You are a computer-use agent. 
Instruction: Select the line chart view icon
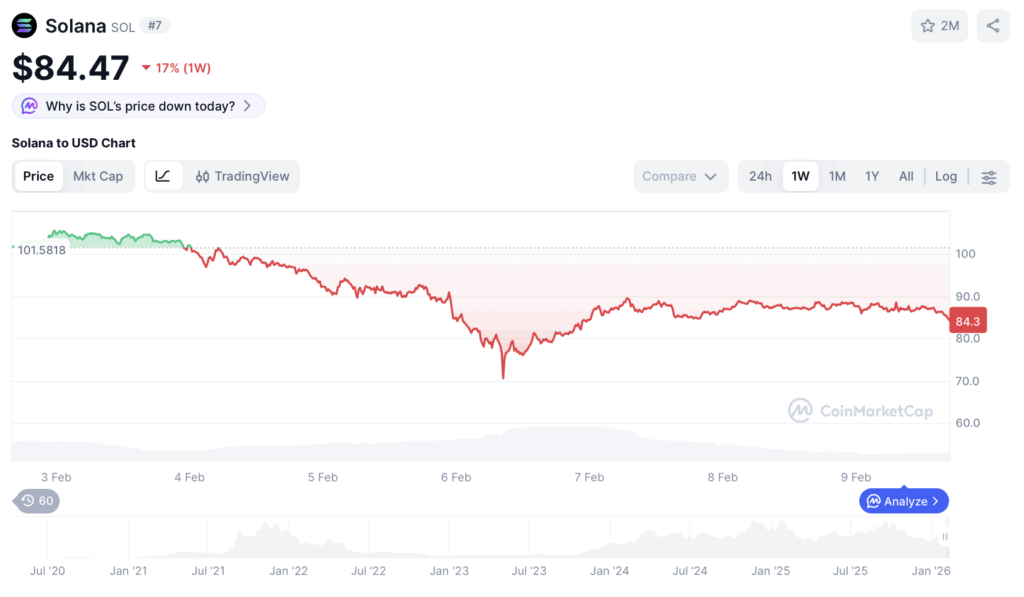coord(163,176)
